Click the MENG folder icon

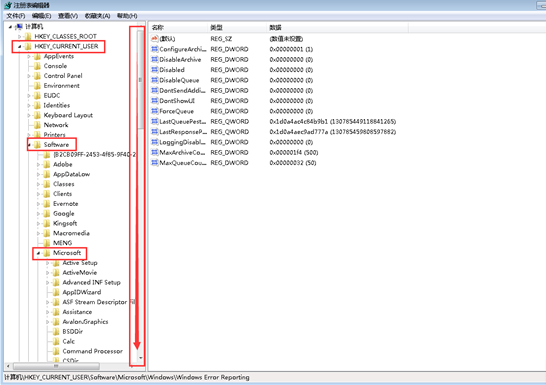coord(47,243)
